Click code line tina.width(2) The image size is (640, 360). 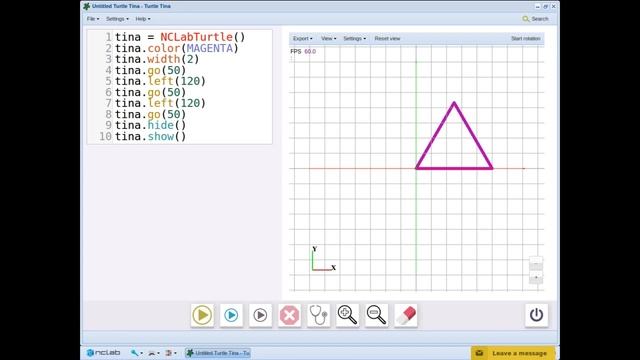tap(157, 59)
